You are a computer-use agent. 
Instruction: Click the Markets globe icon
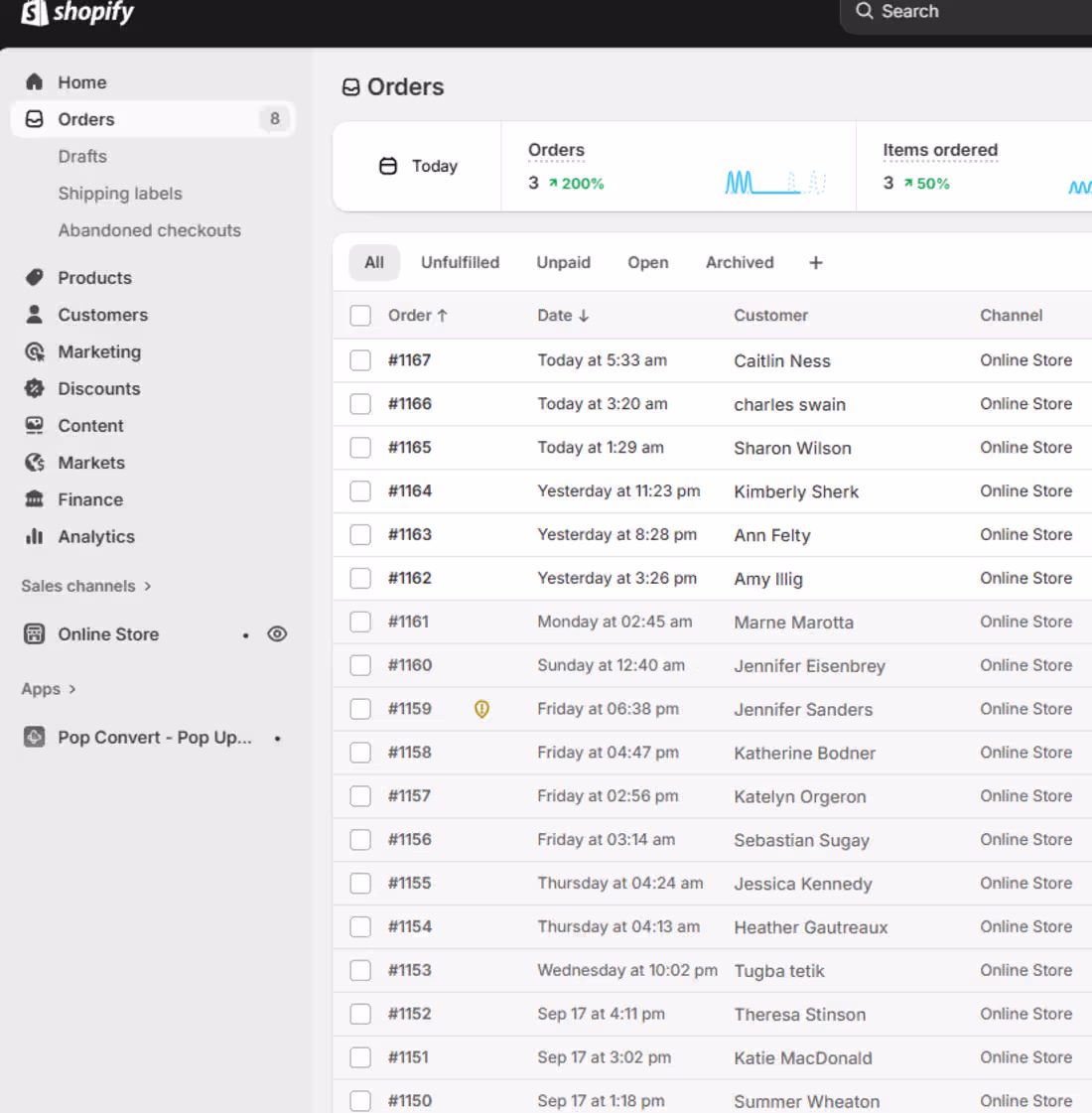(x=34, y=462)
